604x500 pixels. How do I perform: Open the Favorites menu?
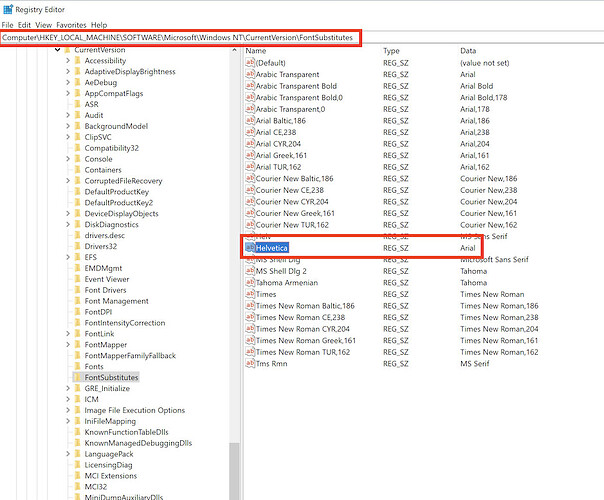(71, 25)
